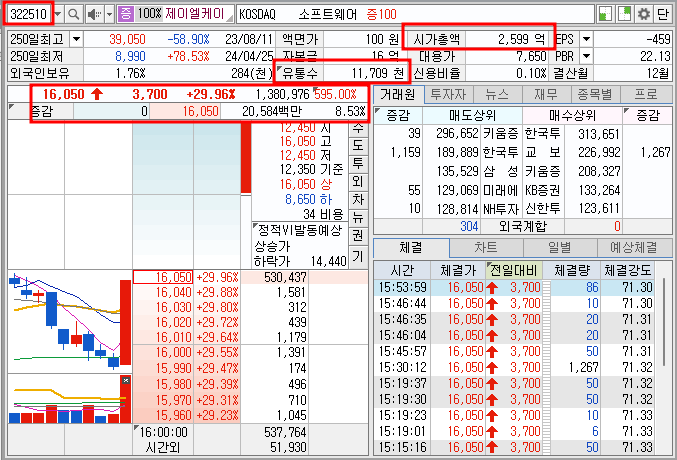Click the 외 vertical side button

point(358,181)
